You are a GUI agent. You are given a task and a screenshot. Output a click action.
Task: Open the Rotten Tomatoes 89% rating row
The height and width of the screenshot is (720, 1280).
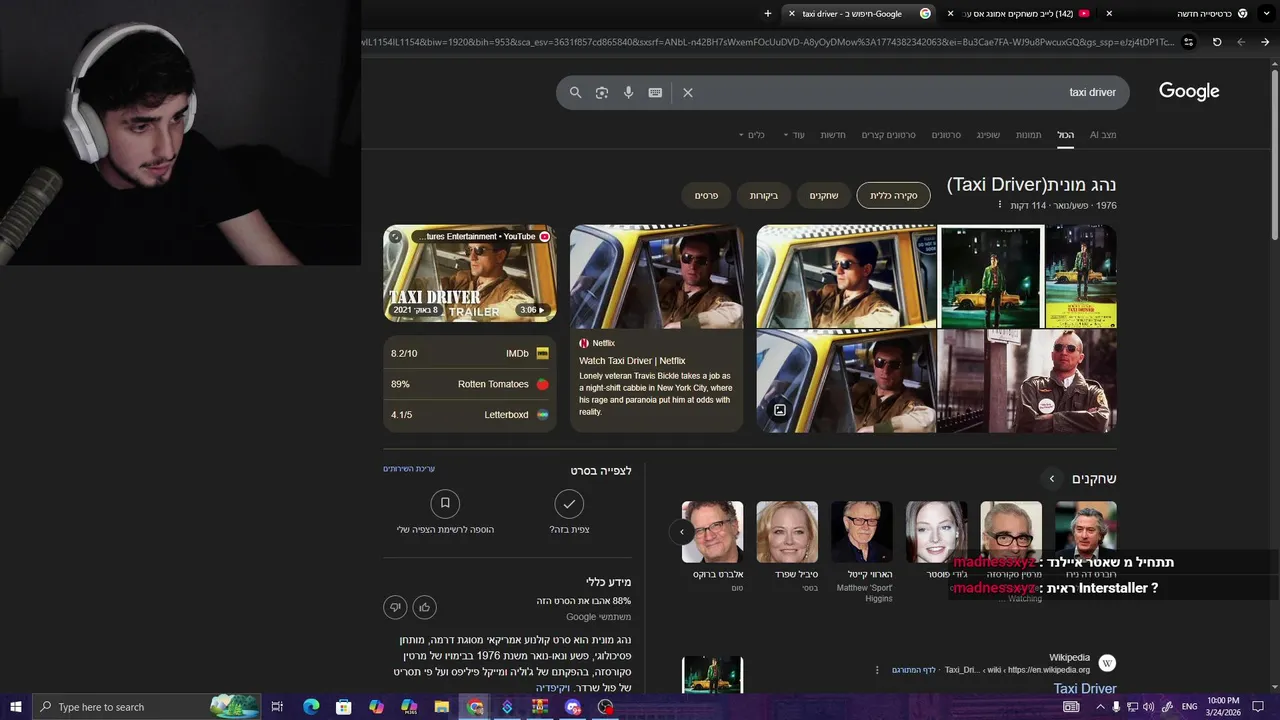(470, 384)
